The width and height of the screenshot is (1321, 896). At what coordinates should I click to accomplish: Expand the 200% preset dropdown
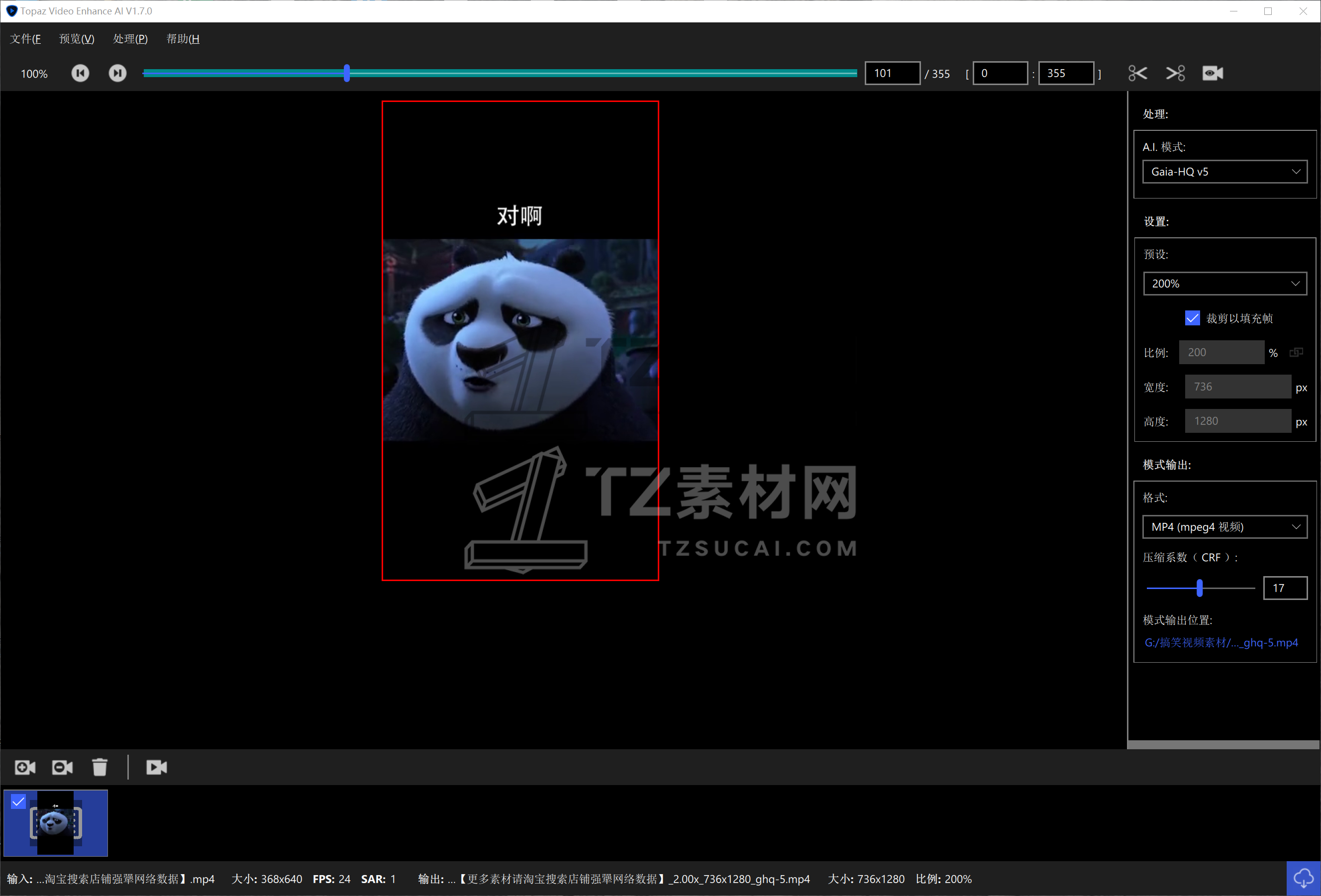pyautogui.click(x=1224, y=284)
